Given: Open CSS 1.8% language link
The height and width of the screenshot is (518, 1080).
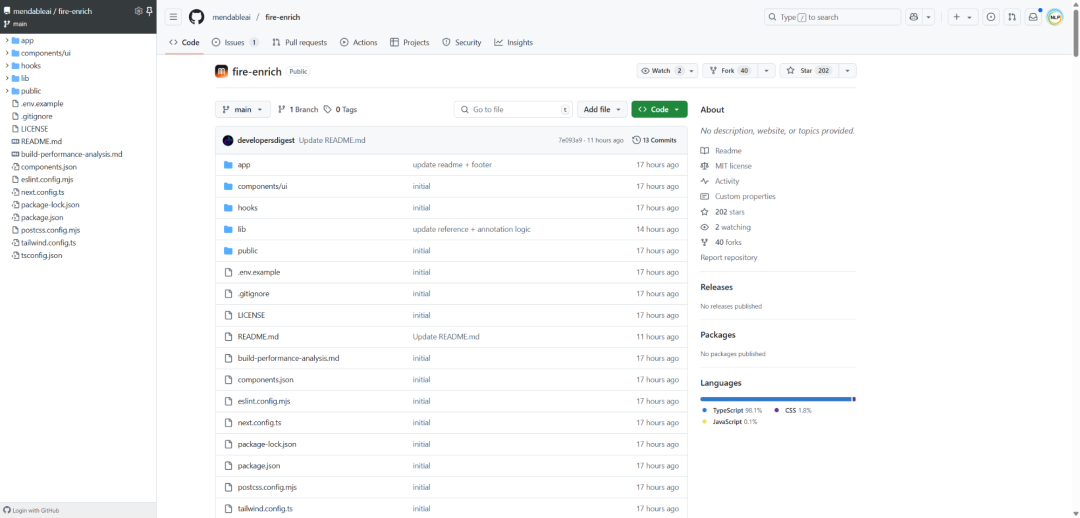Looking at the screenshot, I should pos(793,410).
